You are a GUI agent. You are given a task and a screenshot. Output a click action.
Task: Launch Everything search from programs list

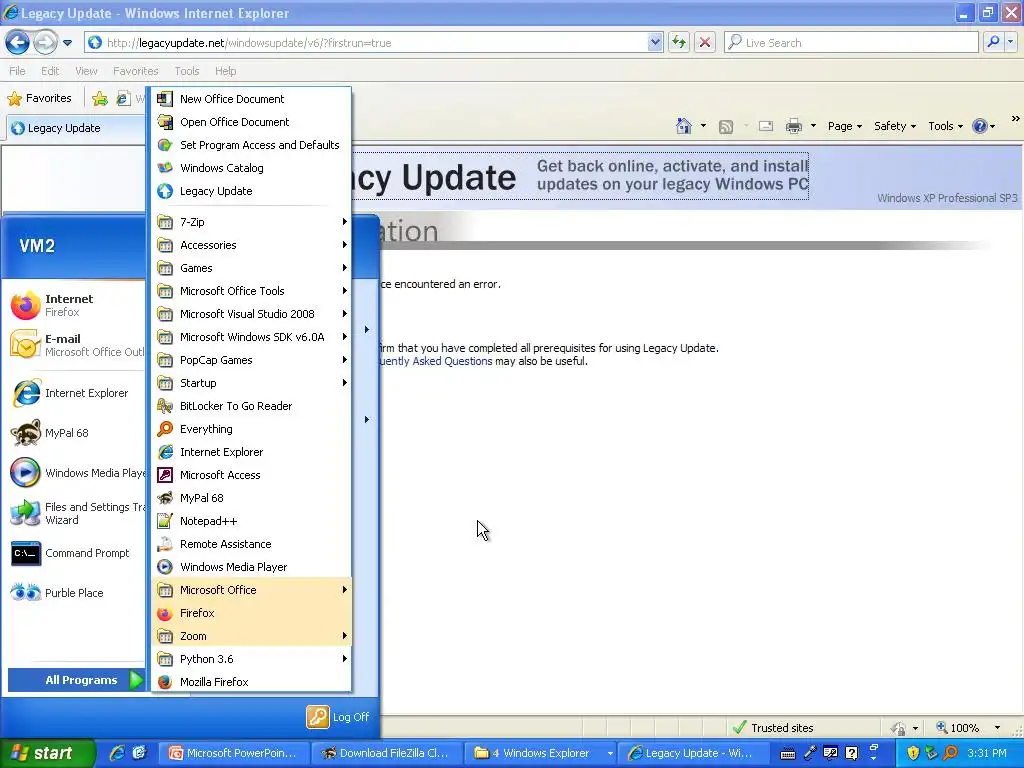click(x=251, y=429)
